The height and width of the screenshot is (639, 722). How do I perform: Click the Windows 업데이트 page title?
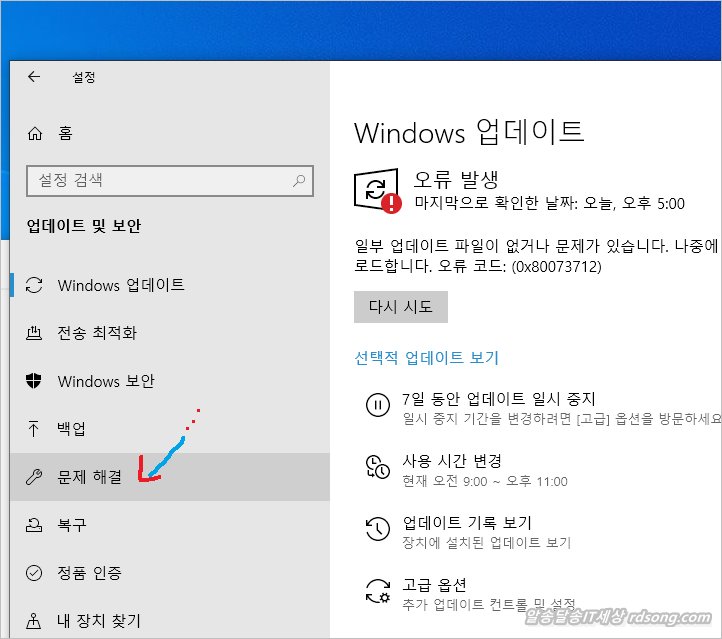(469, 132)
